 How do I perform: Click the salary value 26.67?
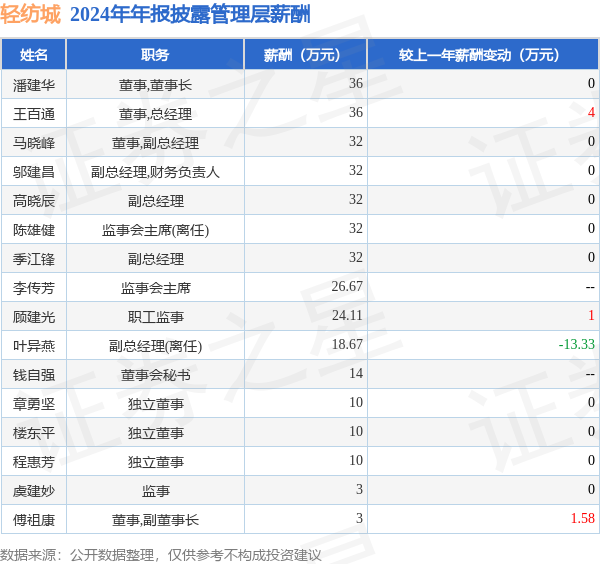coord(347,286)
